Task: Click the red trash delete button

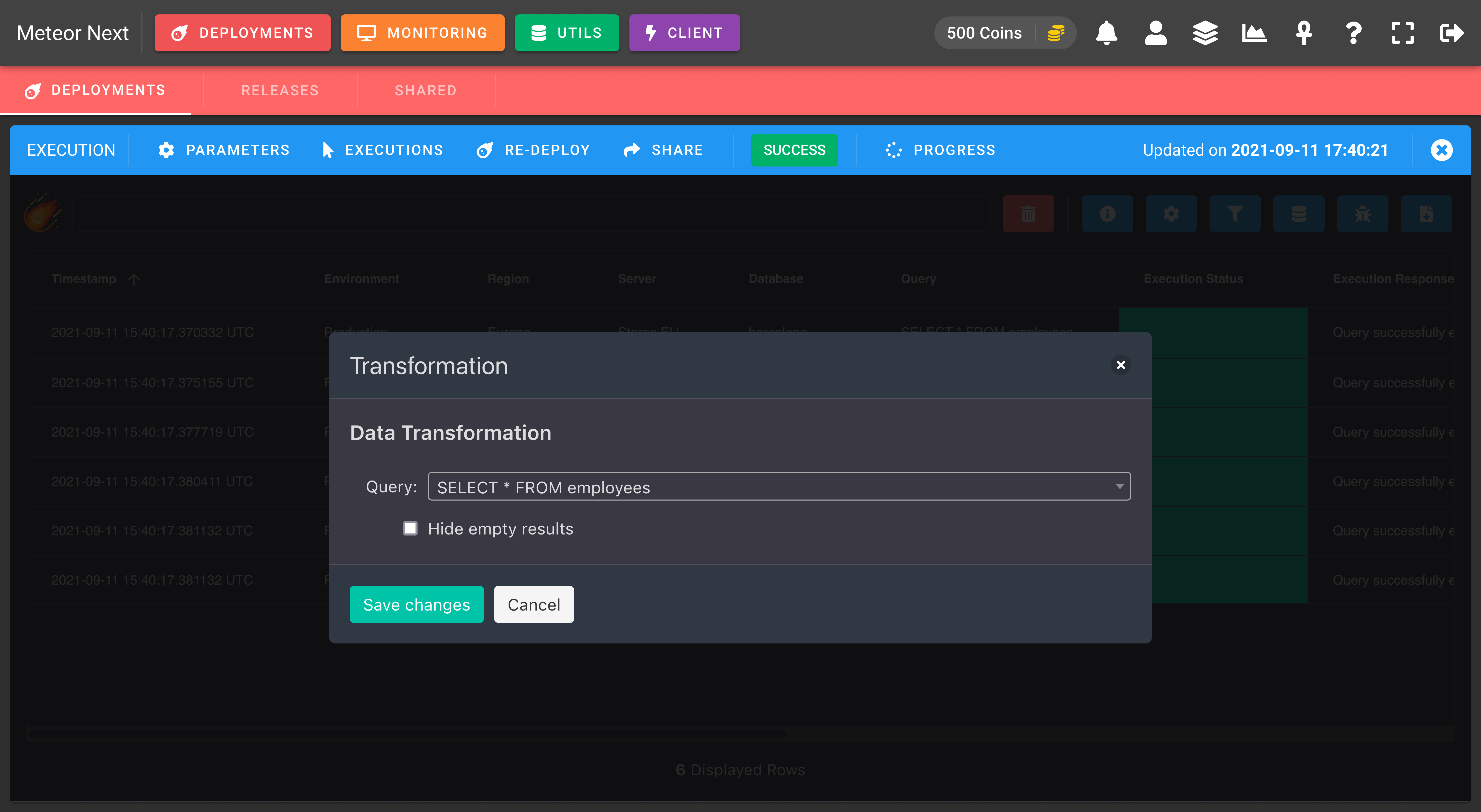Action: tap(1028, 214)
